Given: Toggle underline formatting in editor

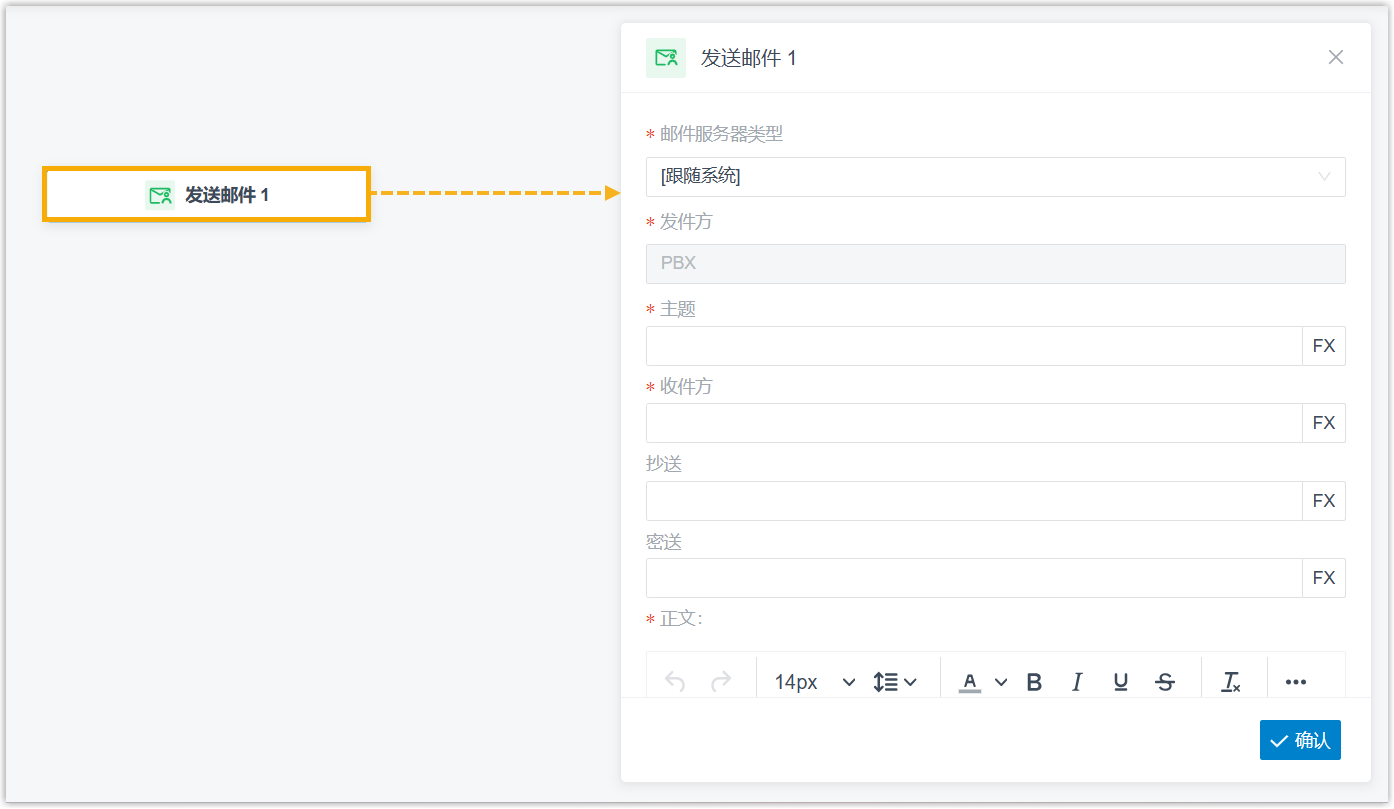Looking at the screenshot, I should (x=1121, y=682).
